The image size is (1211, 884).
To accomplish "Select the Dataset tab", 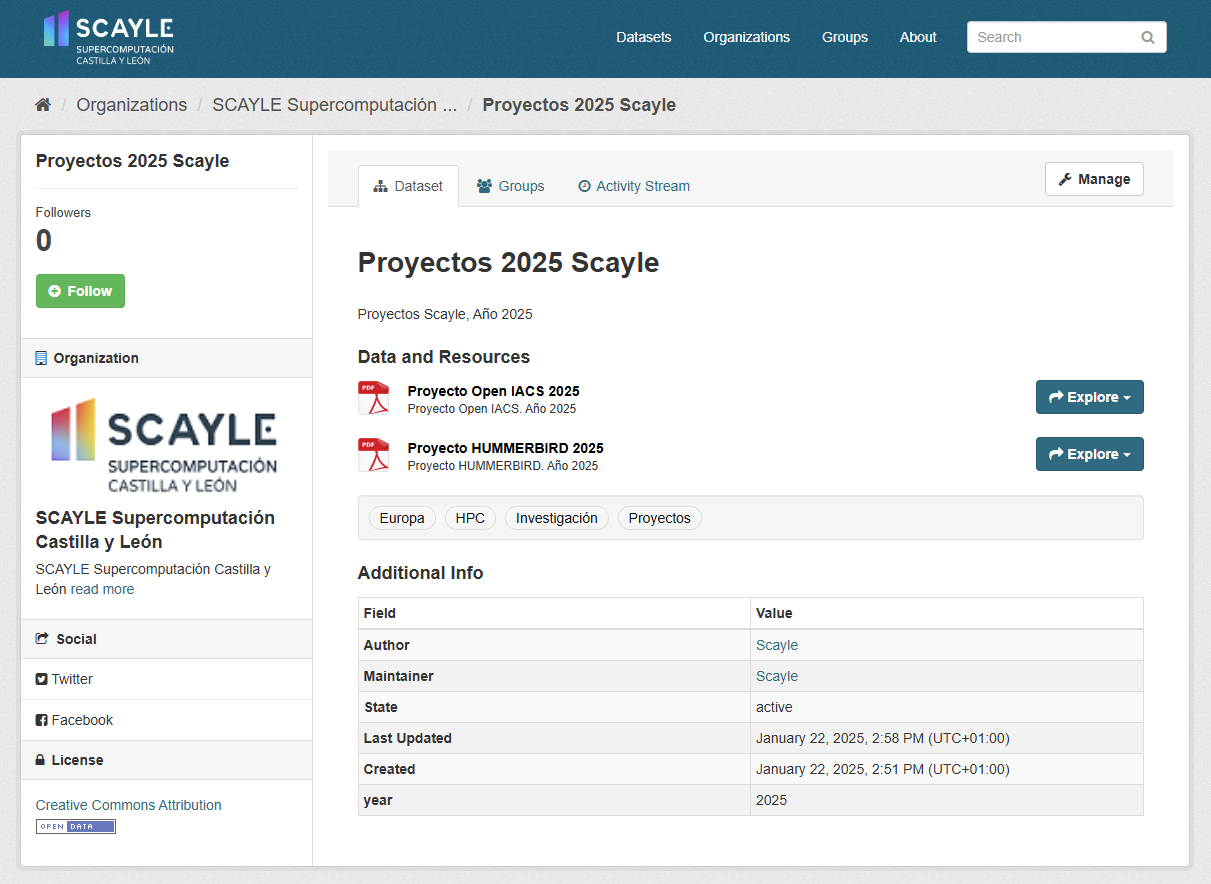I will click(x=408, y=186).
